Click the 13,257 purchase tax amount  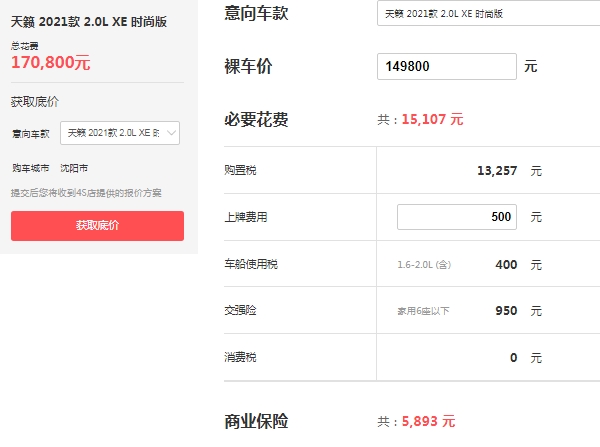pos(497,171)
